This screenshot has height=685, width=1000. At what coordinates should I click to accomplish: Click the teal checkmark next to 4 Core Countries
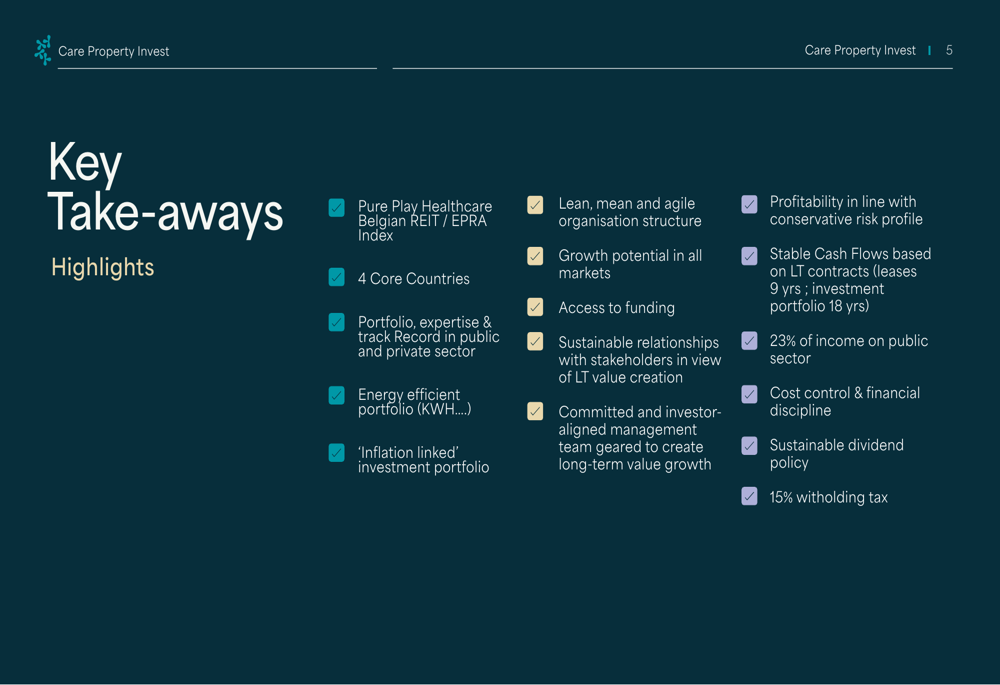(x=337, y=277)
